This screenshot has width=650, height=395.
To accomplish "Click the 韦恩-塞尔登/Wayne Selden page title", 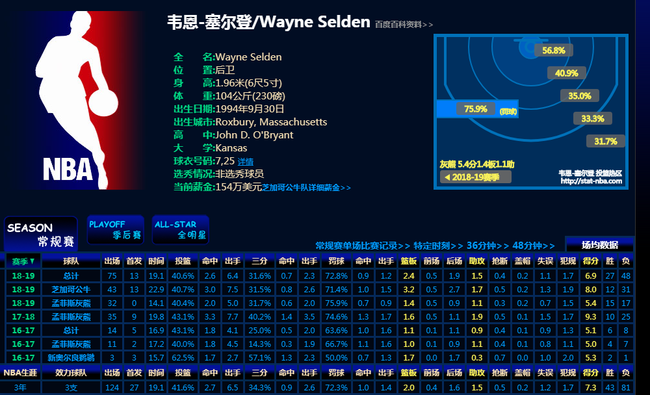I will pyautogui.click(x=269, y=22).
